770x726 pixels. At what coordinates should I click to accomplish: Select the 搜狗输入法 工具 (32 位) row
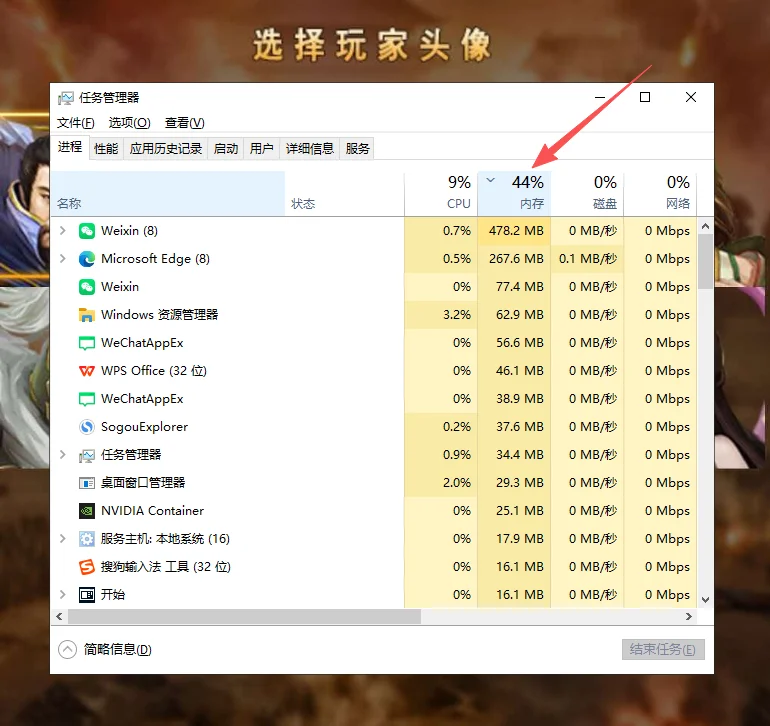click(374, 567)
